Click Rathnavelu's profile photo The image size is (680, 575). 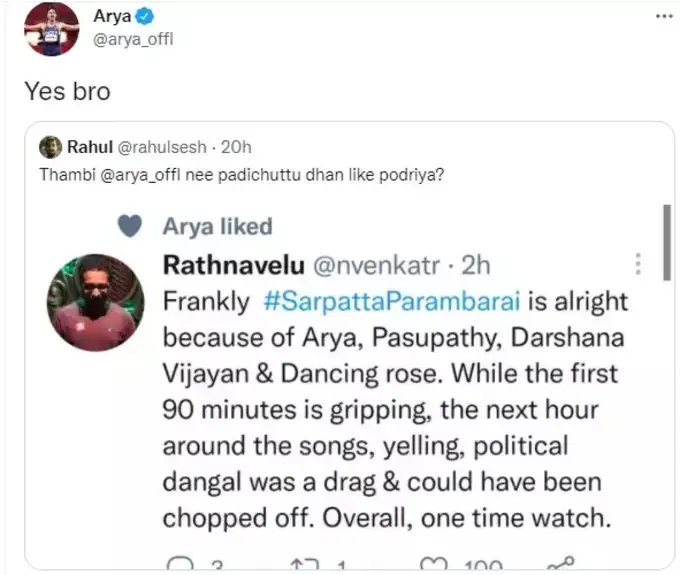pyautogui.click(x=97, y=302)
